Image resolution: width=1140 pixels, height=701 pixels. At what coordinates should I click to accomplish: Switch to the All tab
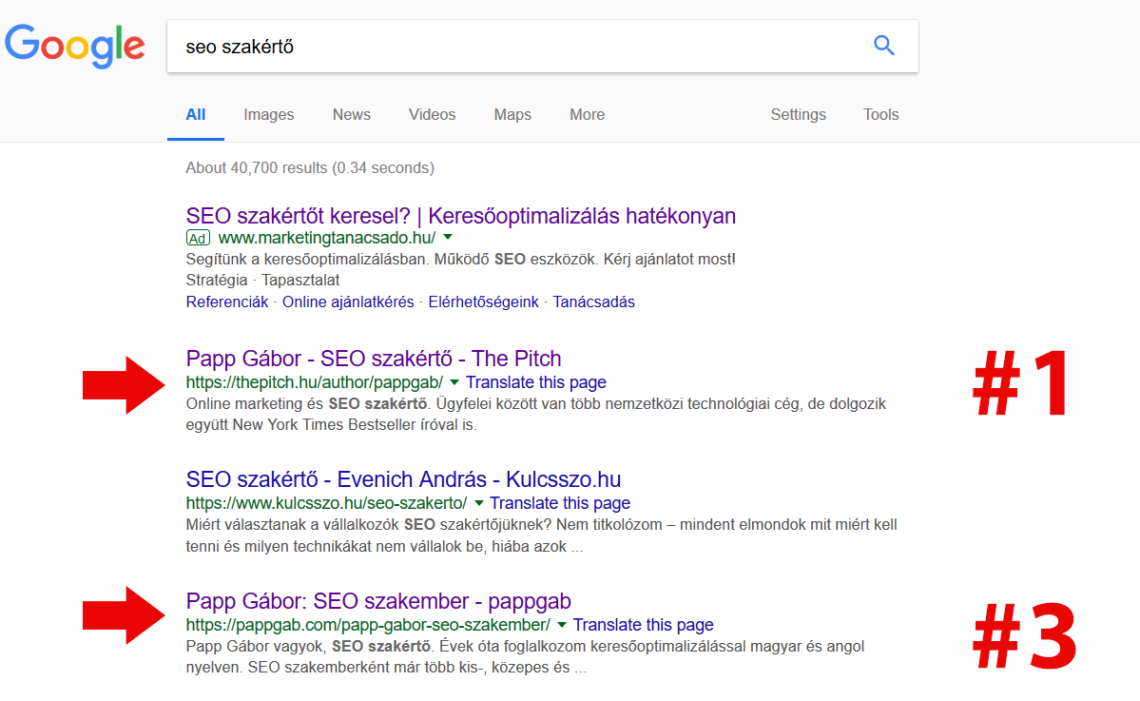point(196,114)
